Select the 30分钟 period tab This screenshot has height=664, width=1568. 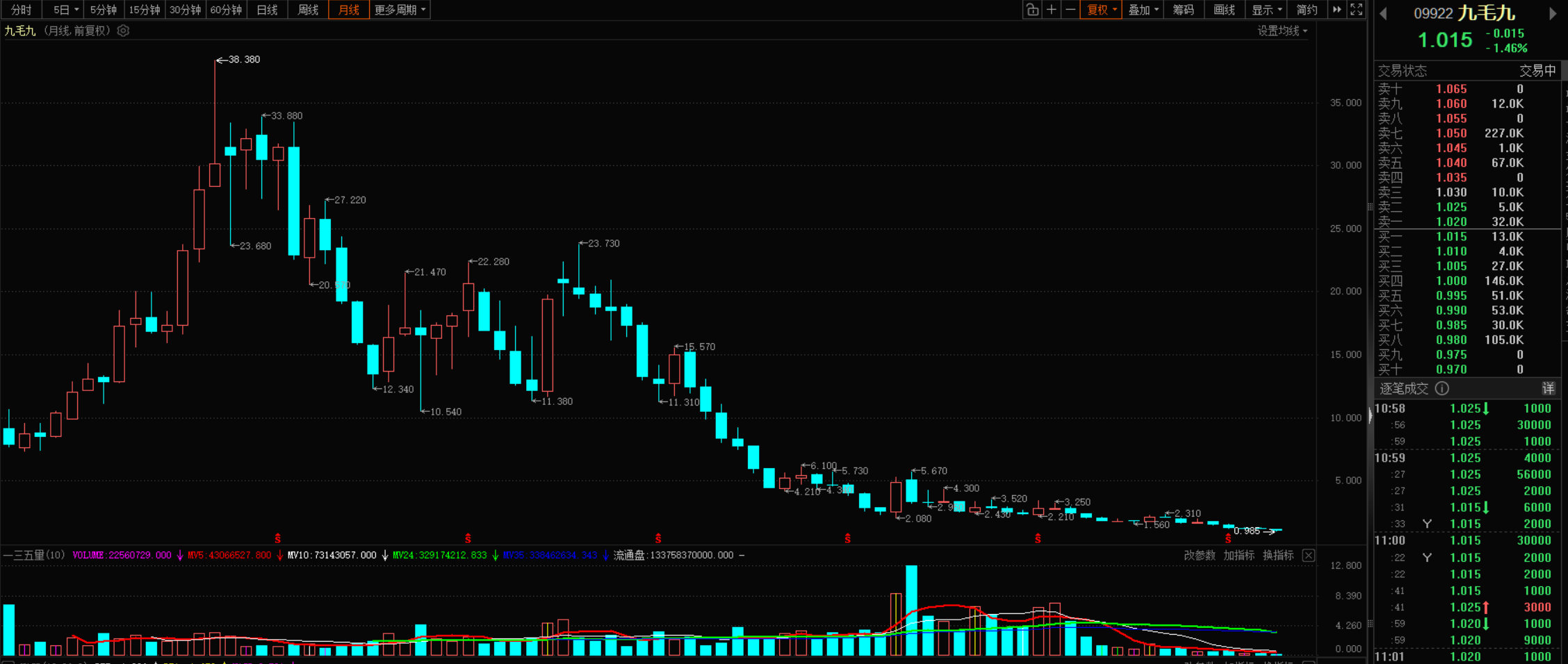click(x=186, y=10)
